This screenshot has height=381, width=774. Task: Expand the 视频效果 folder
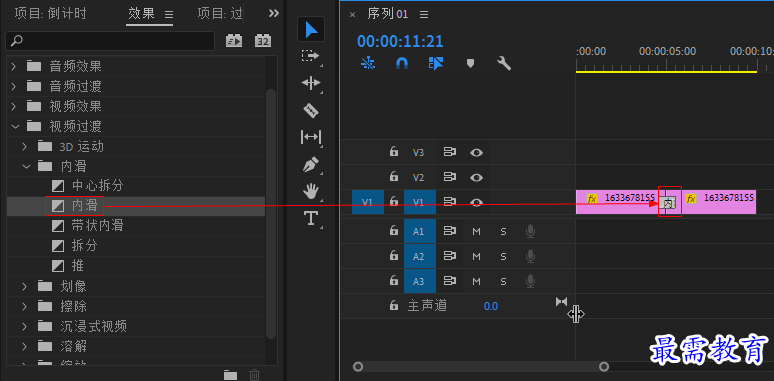coord(14,106)
